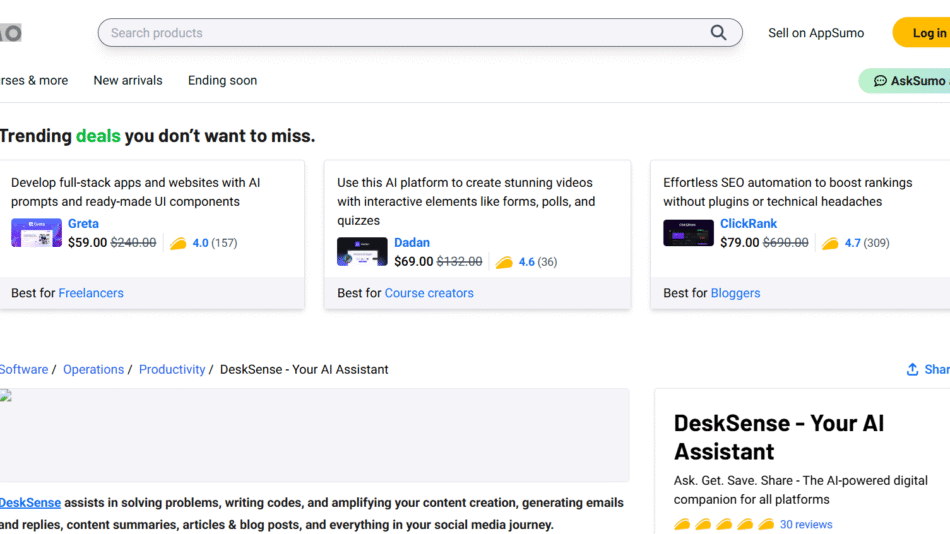
Task: Open the Ending soon menu item
Action: [222, 81]
